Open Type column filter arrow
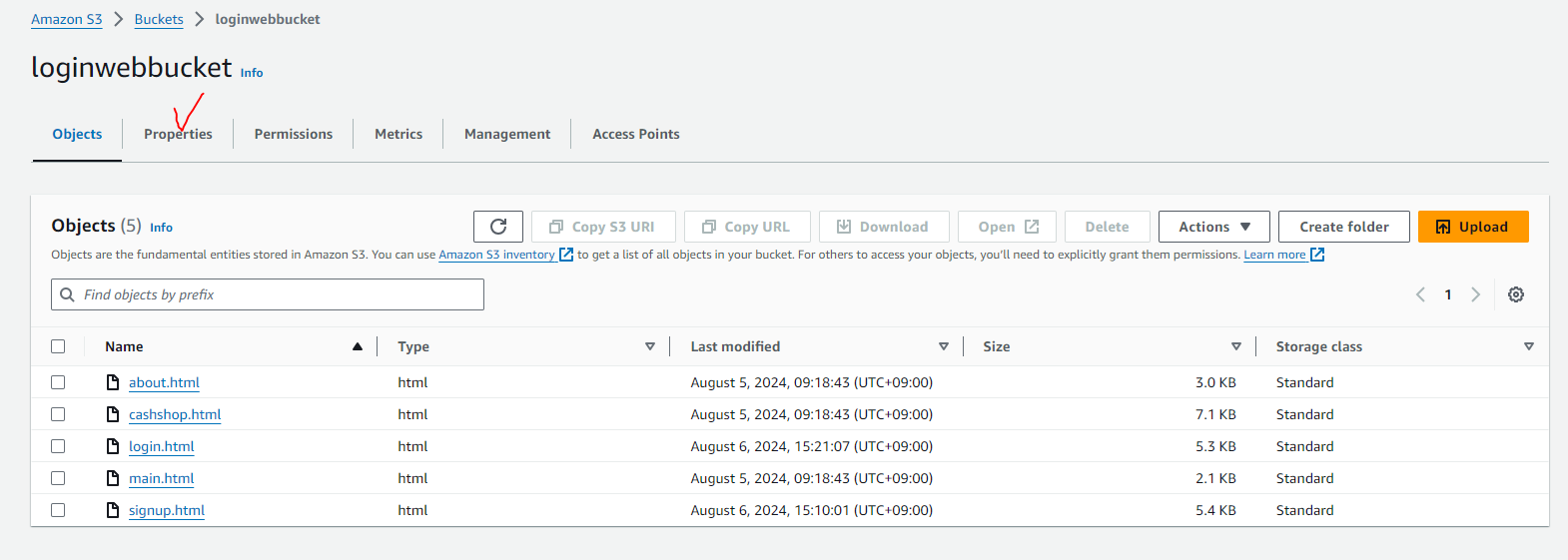This screenshot has width=1568, height=560. click(650, 346)
